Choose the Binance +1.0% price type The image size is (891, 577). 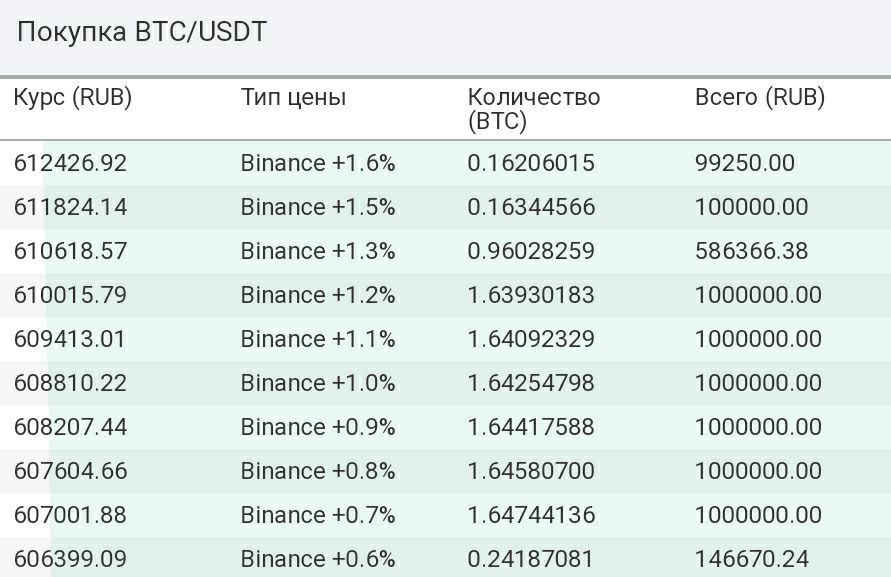pyautogui.click(x=318, y=383)
